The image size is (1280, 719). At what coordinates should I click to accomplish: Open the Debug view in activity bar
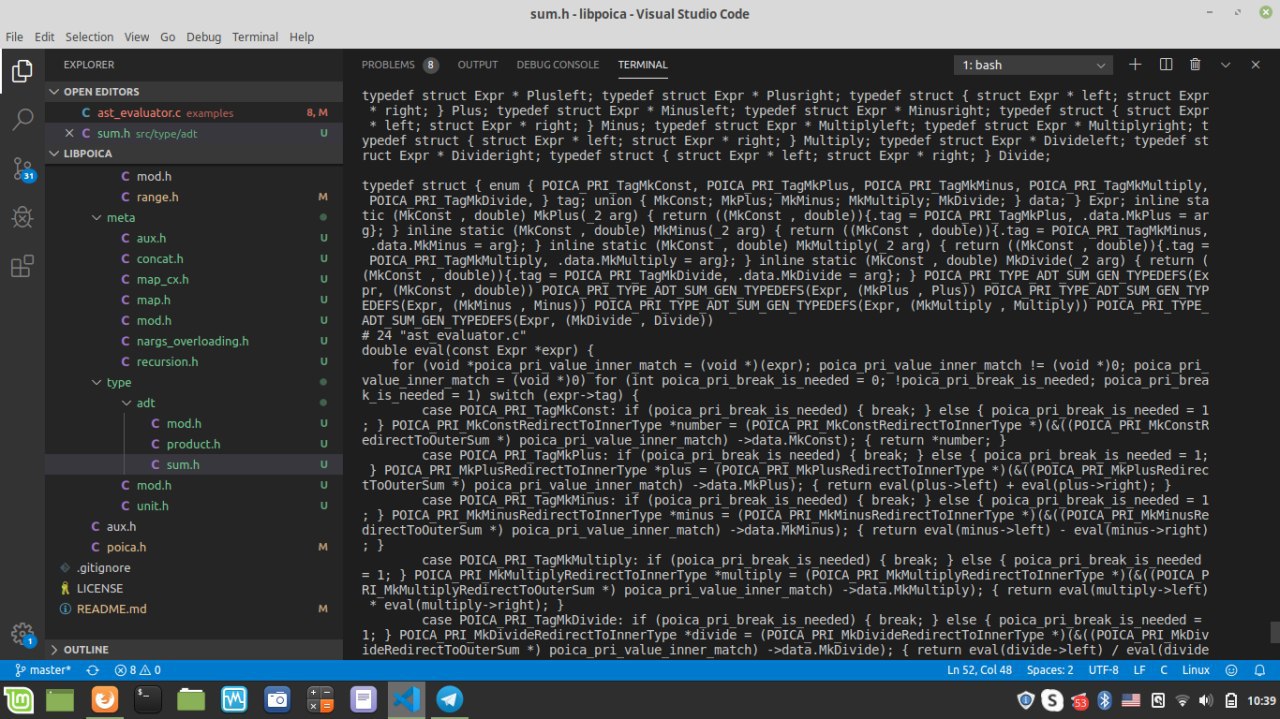tap(22, 217)
